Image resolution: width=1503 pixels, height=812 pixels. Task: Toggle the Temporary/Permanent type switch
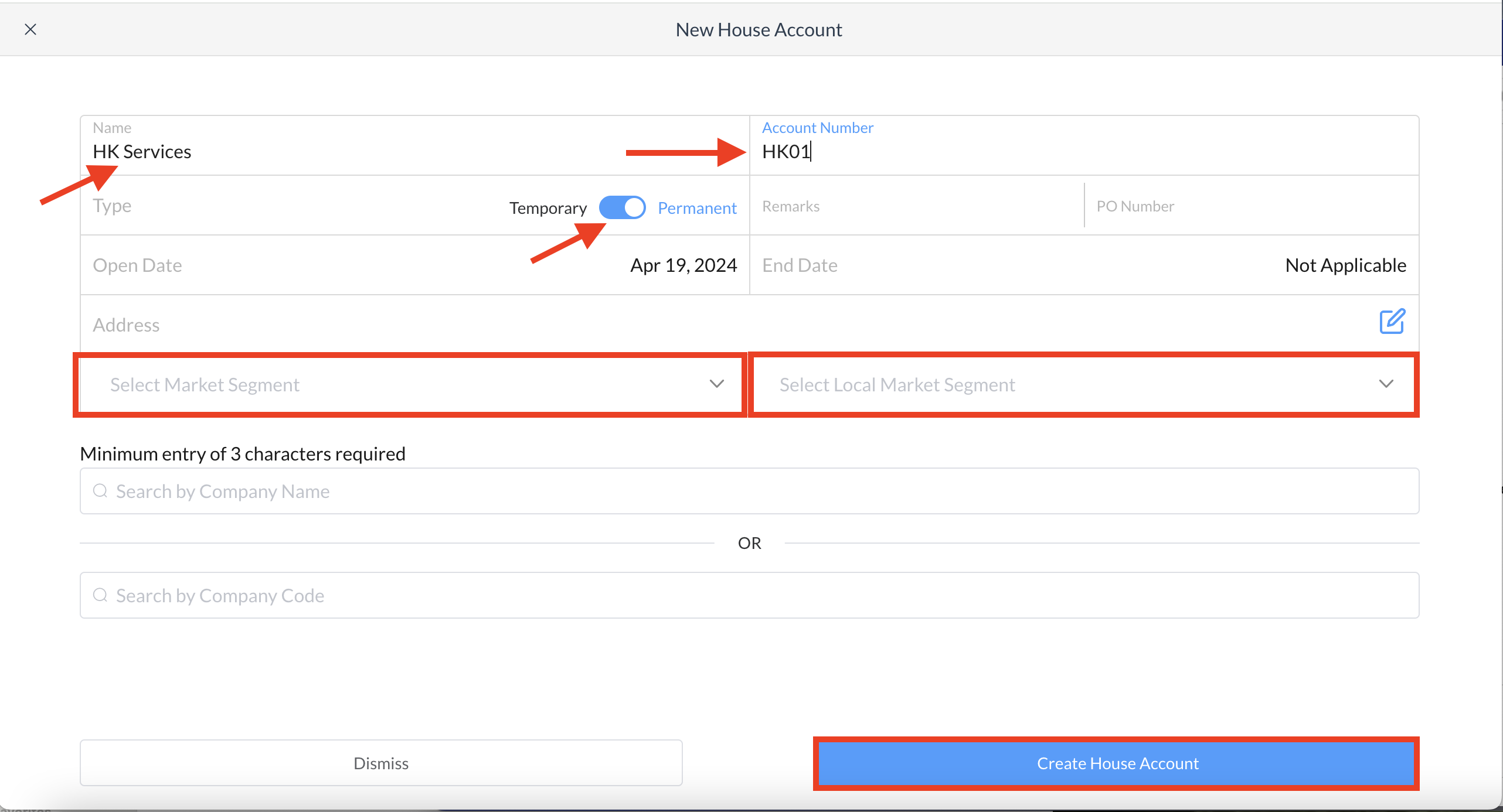[622, 207]
